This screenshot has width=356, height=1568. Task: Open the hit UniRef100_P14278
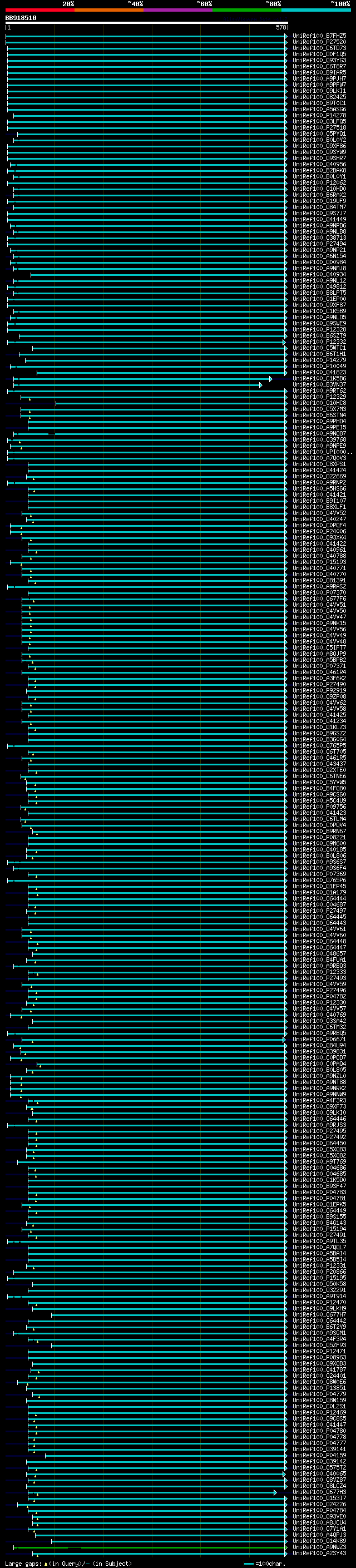(319, 116)
